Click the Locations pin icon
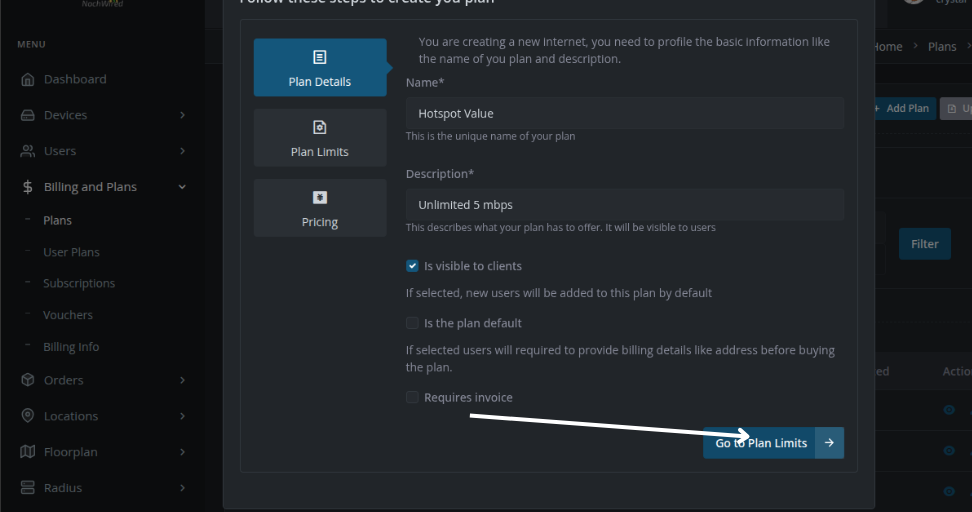 tap(28, 416)
